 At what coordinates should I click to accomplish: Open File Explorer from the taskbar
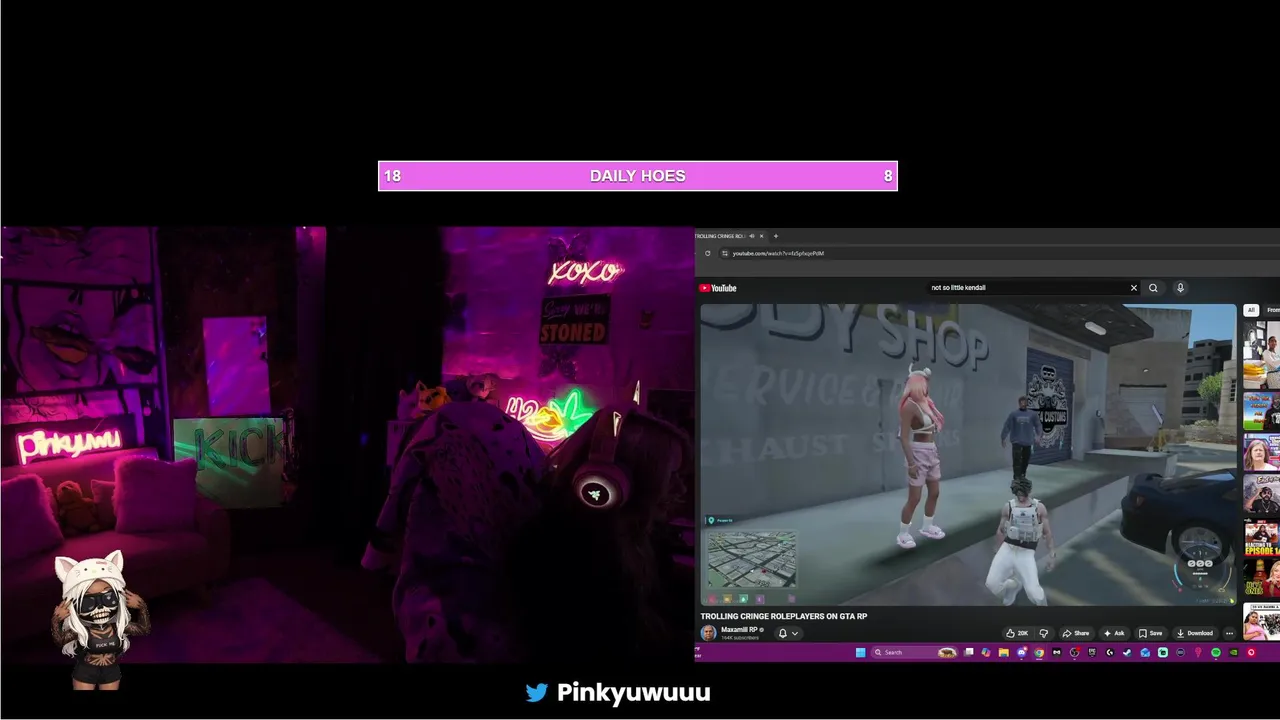1004,652
